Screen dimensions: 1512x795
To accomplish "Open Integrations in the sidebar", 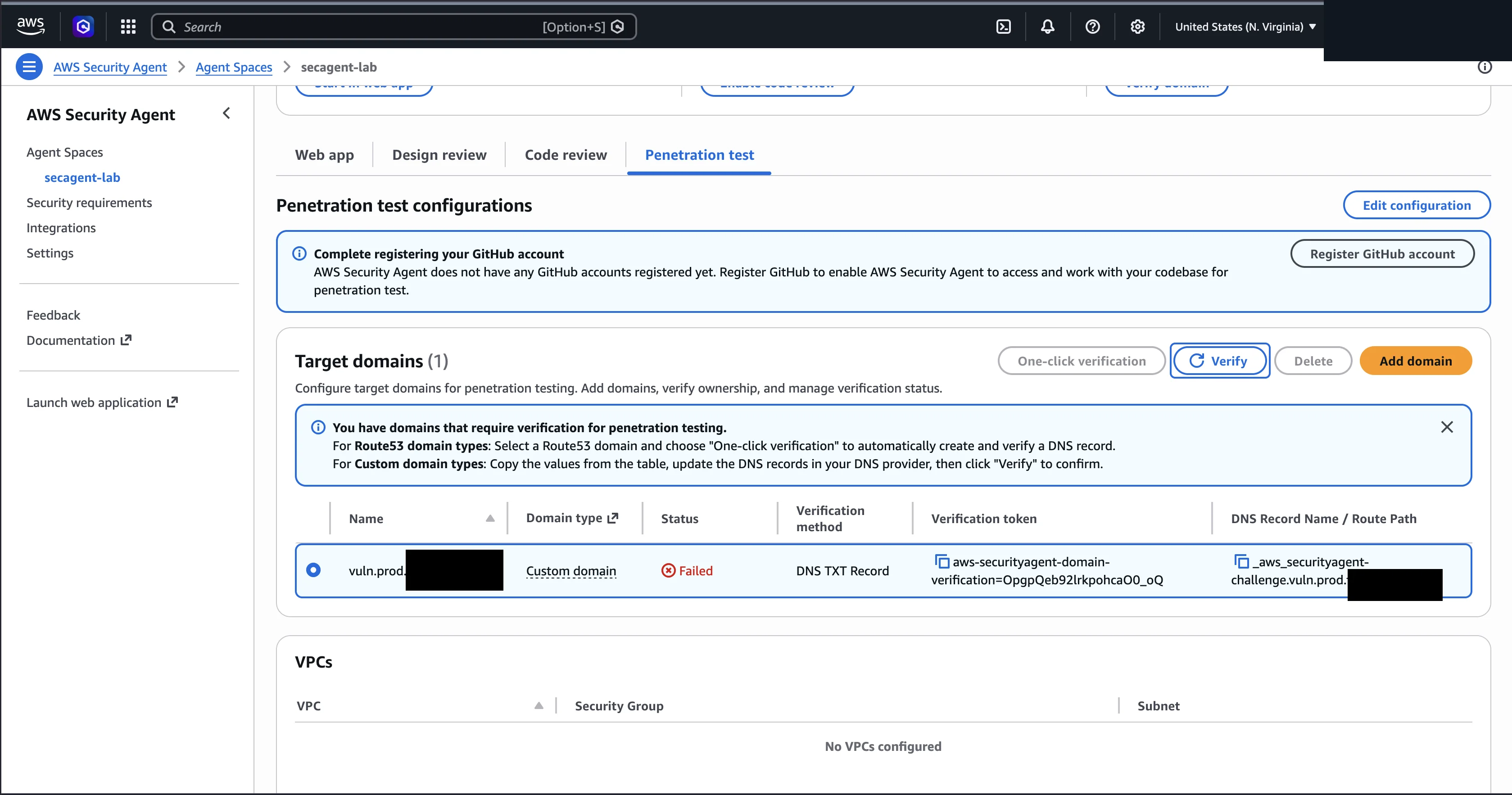I will [61, 228].
